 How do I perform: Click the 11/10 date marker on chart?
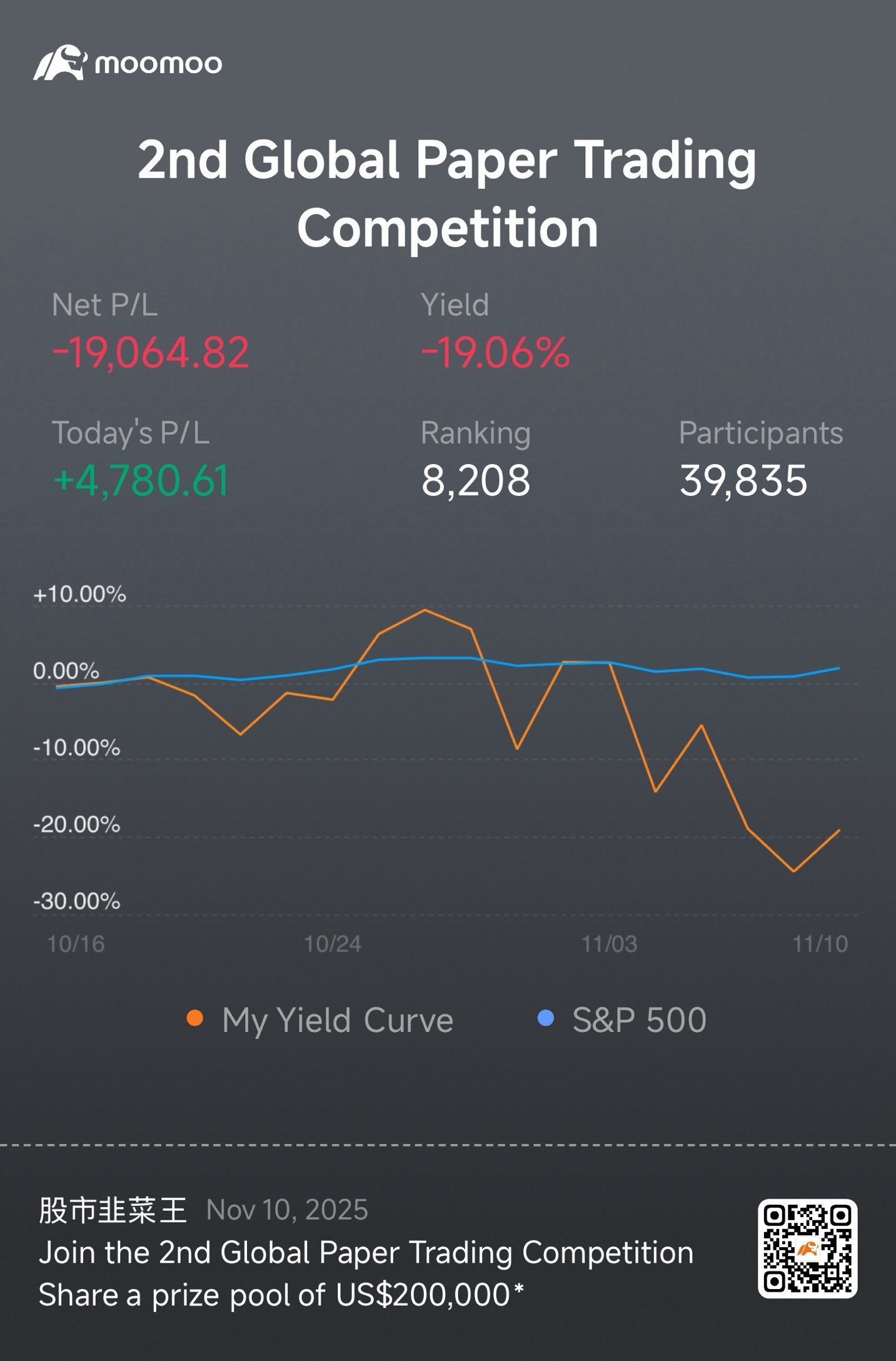coord(820,944)
